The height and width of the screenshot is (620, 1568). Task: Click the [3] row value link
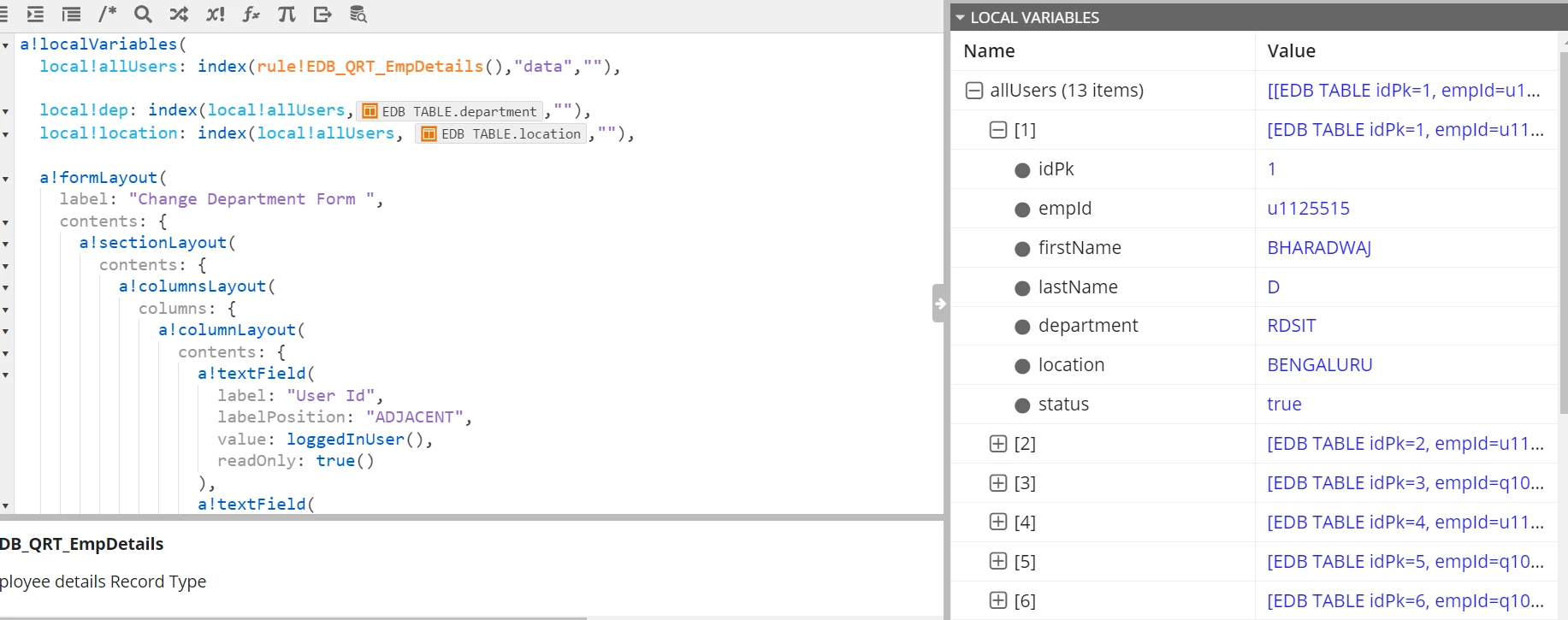1405,482
